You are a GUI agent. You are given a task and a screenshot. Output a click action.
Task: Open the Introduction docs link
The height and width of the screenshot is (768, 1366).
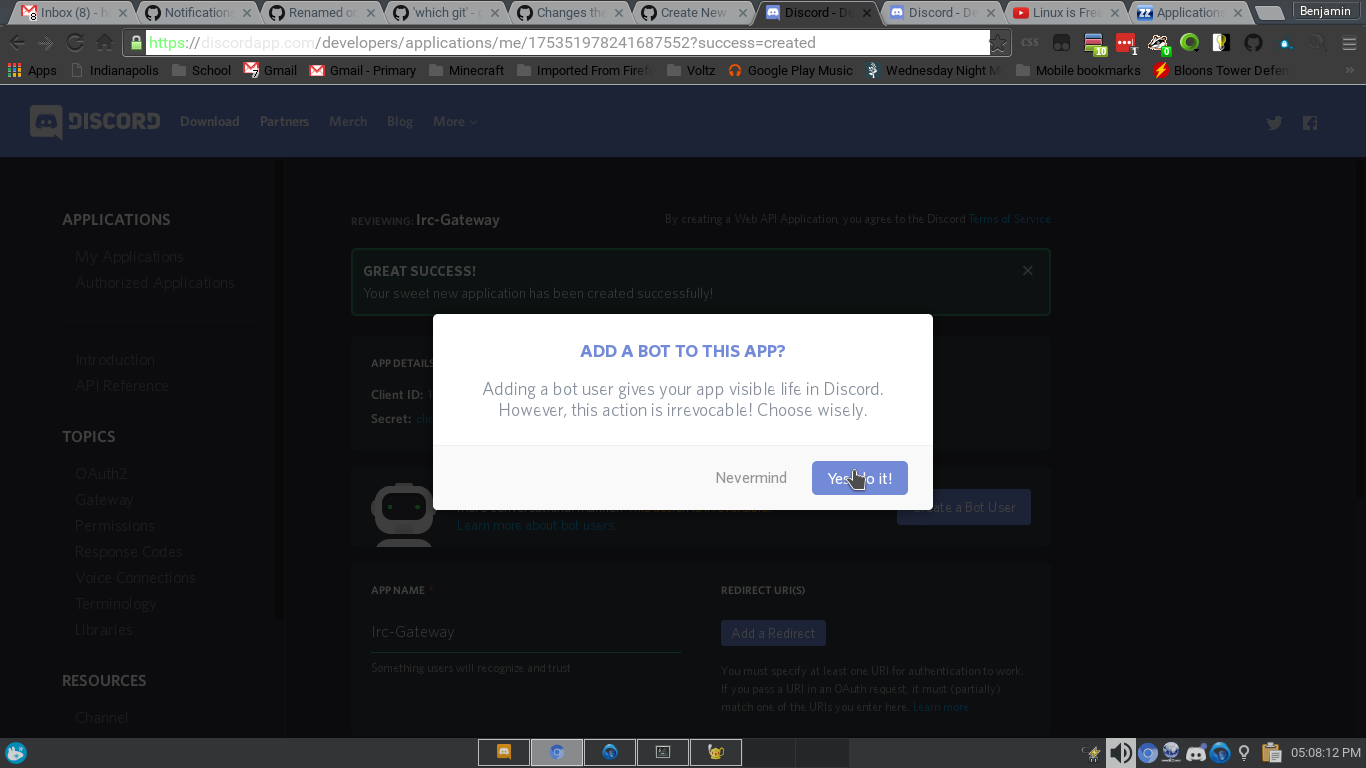[115, 360]
